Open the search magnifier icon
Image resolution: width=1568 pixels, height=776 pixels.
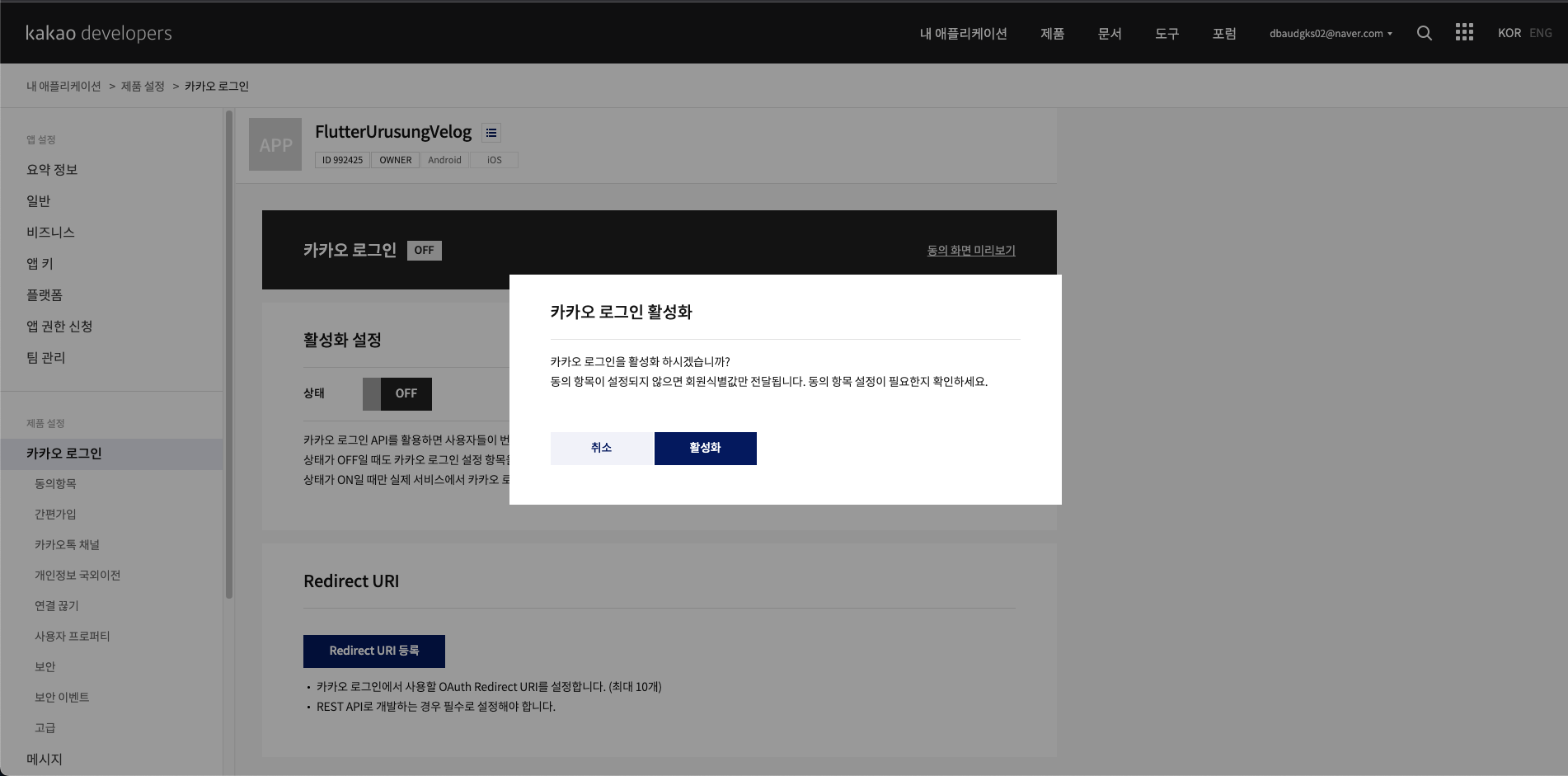pos(1424,33)
